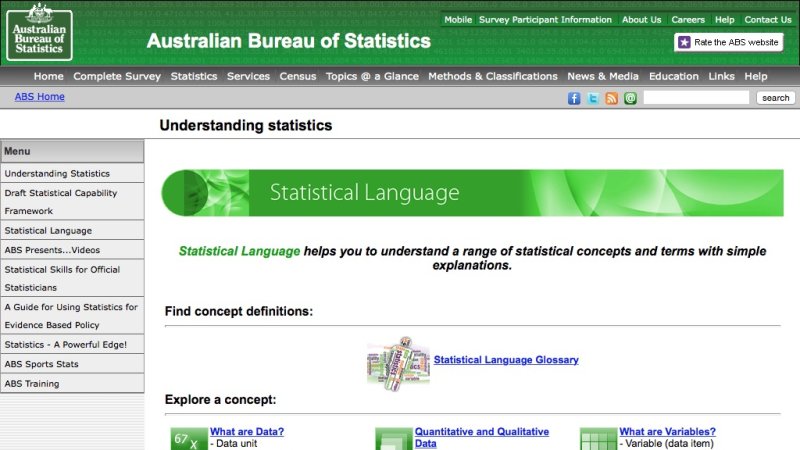Open Methods & Classifications navigation item
Screen dimensions: 800x450
[493, 76]
